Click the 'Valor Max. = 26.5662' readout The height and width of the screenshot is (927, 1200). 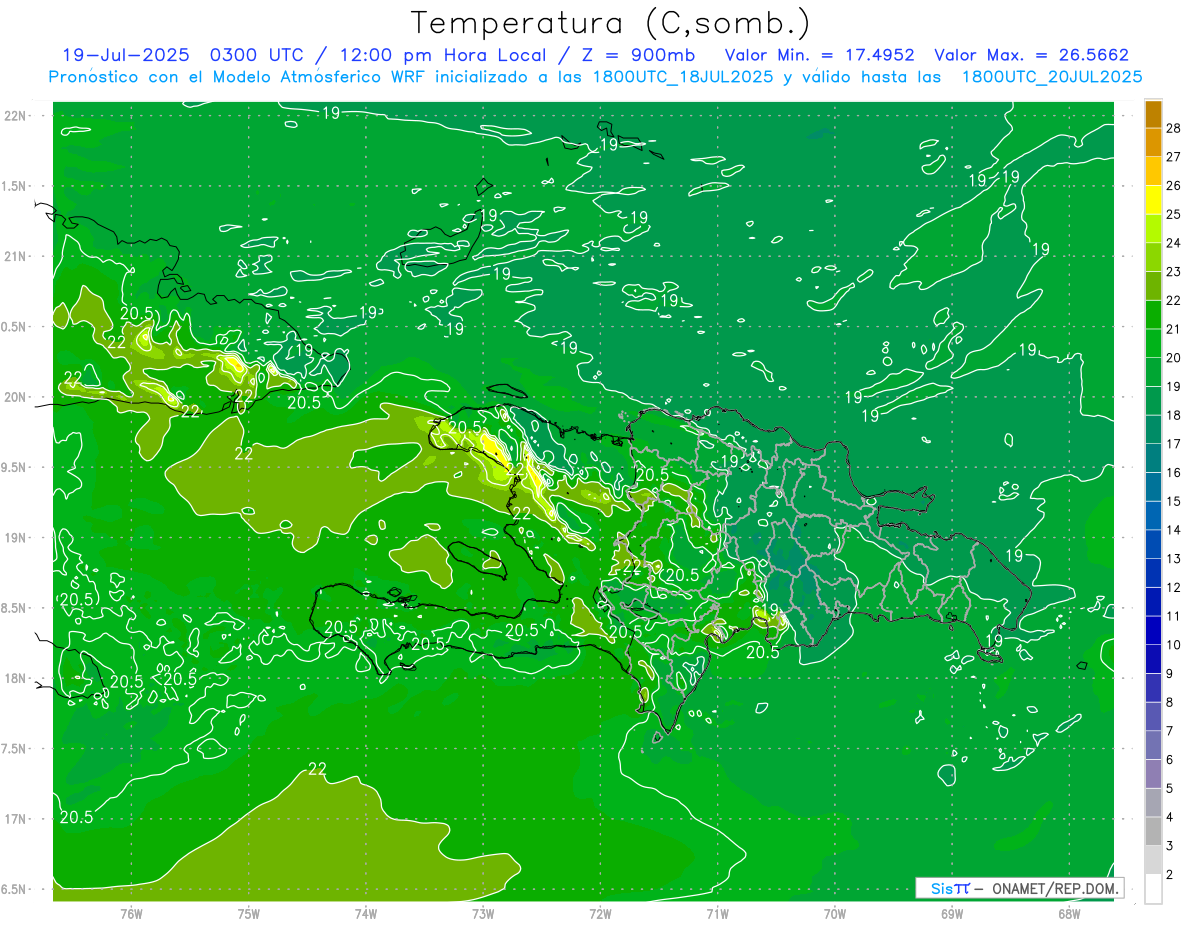[1032, 56]
